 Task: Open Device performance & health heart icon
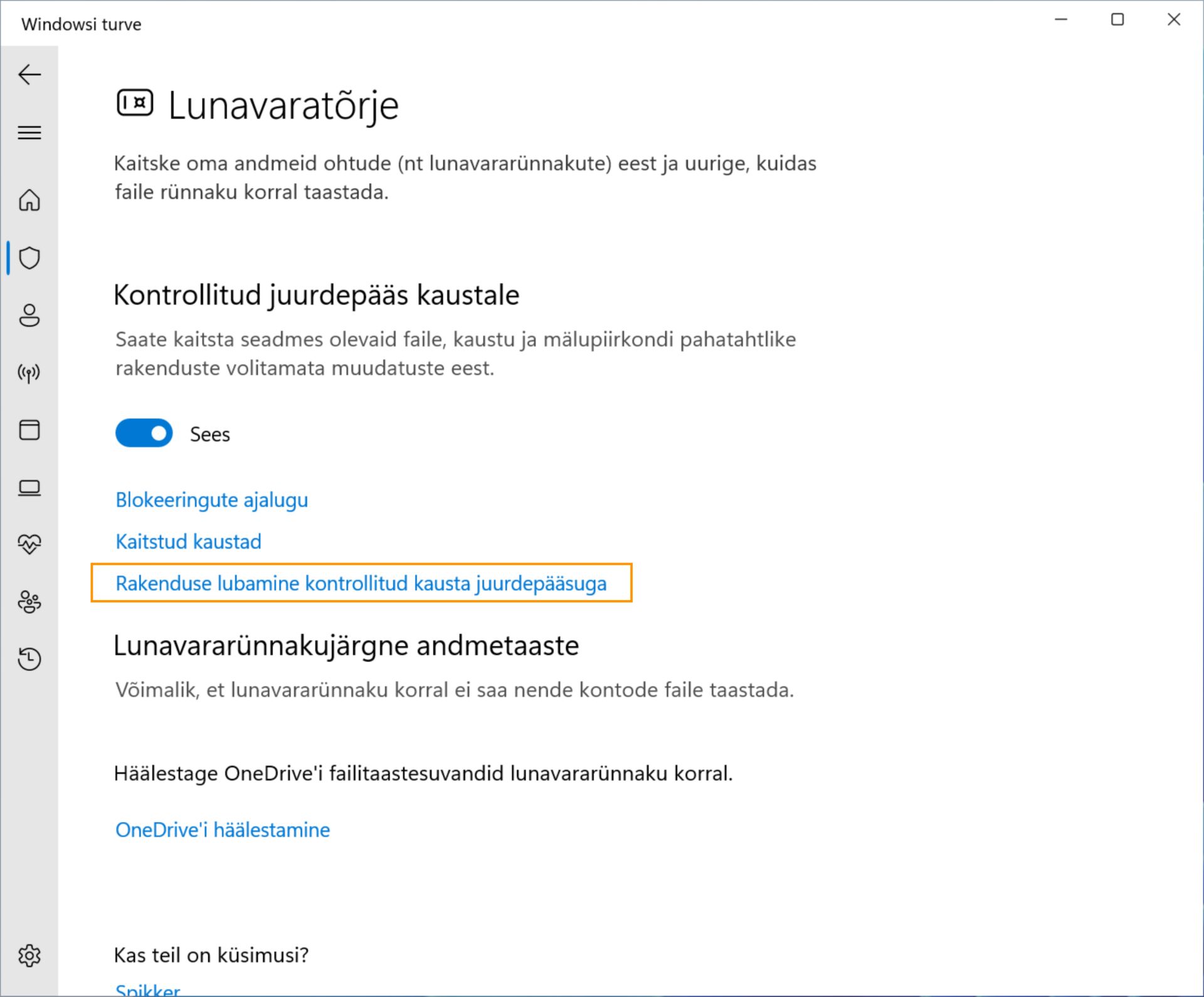(29, 544)
